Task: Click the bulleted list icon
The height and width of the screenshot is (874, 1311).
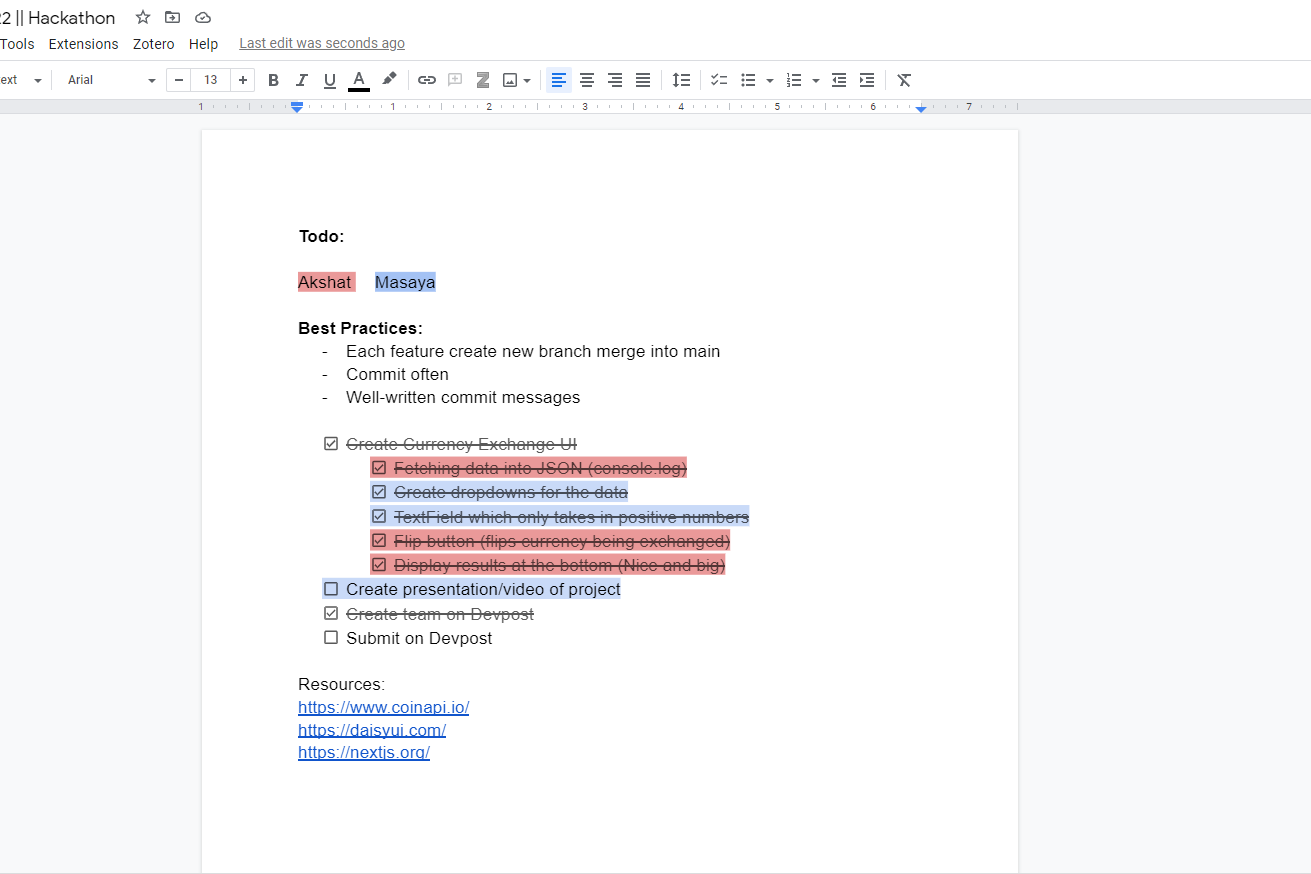Action: coord(748,80)
